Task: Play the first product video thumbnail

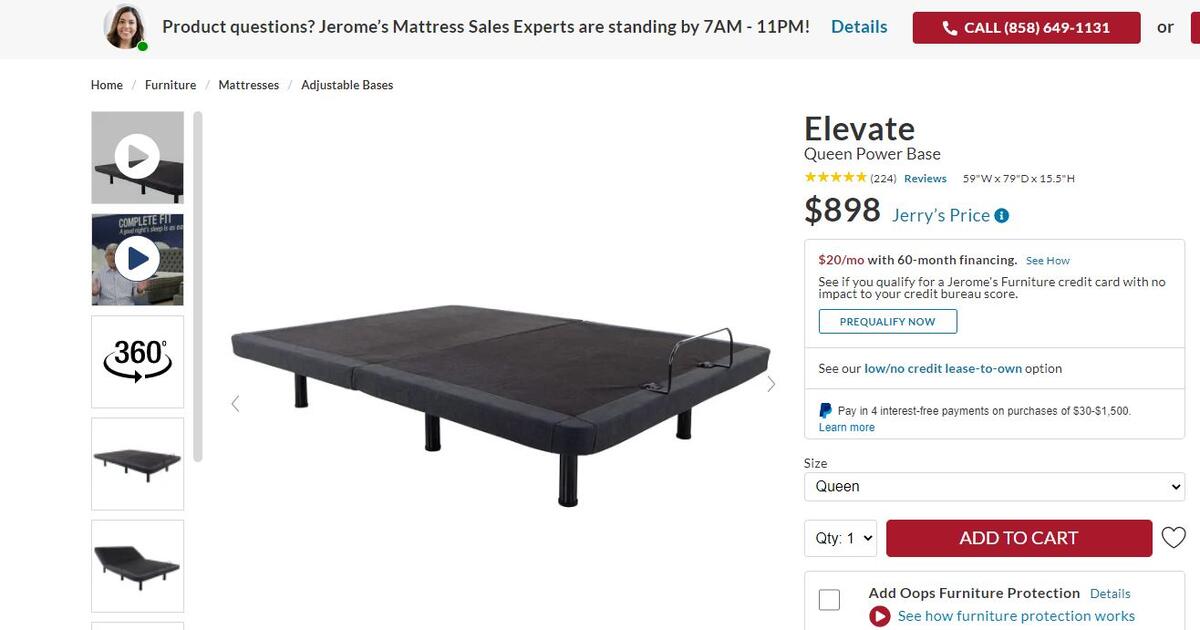Action: [x=137, y=156]
